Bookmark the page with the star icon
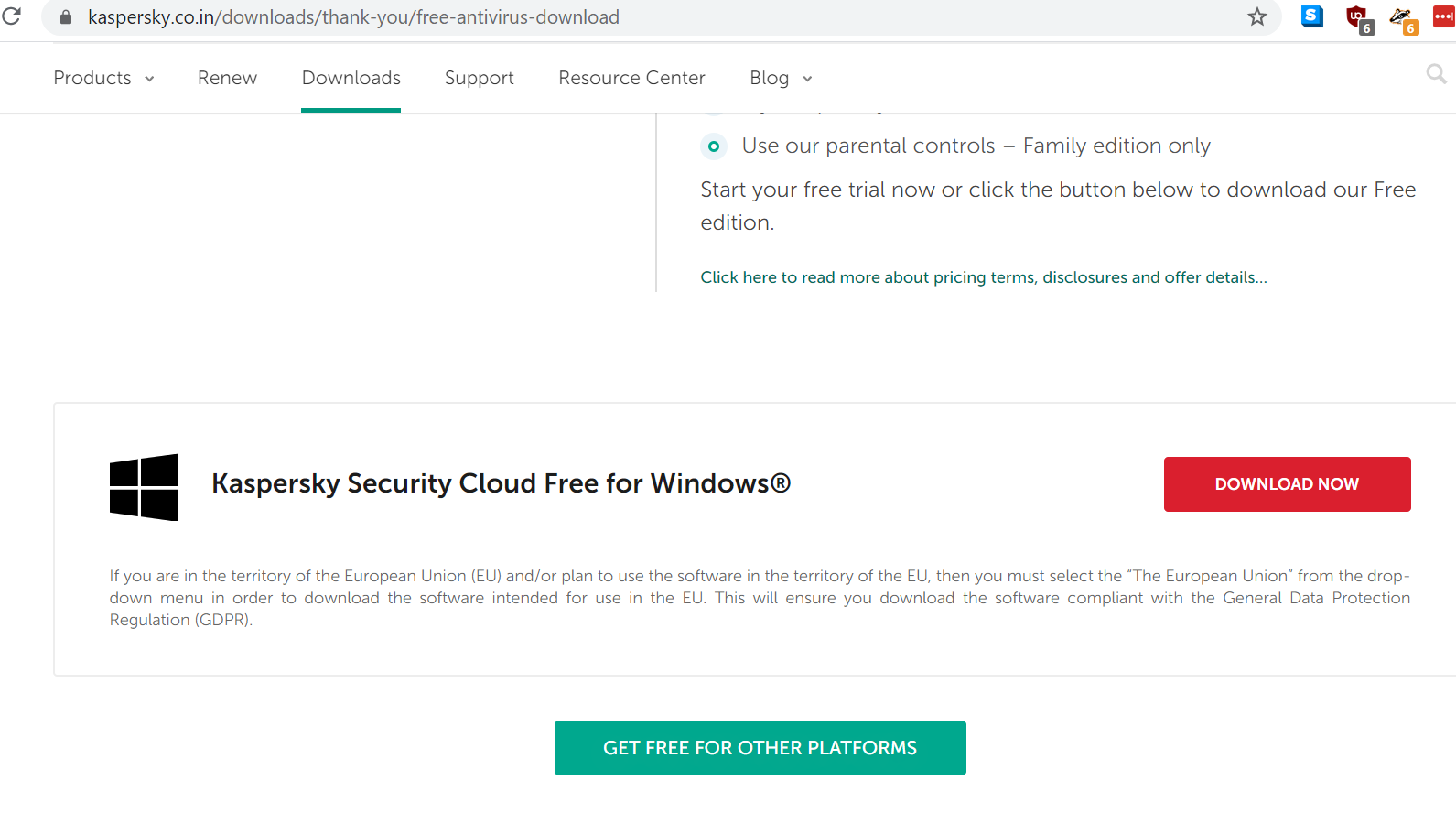This screenshot has width=1456, height=813. (1257, 16)
